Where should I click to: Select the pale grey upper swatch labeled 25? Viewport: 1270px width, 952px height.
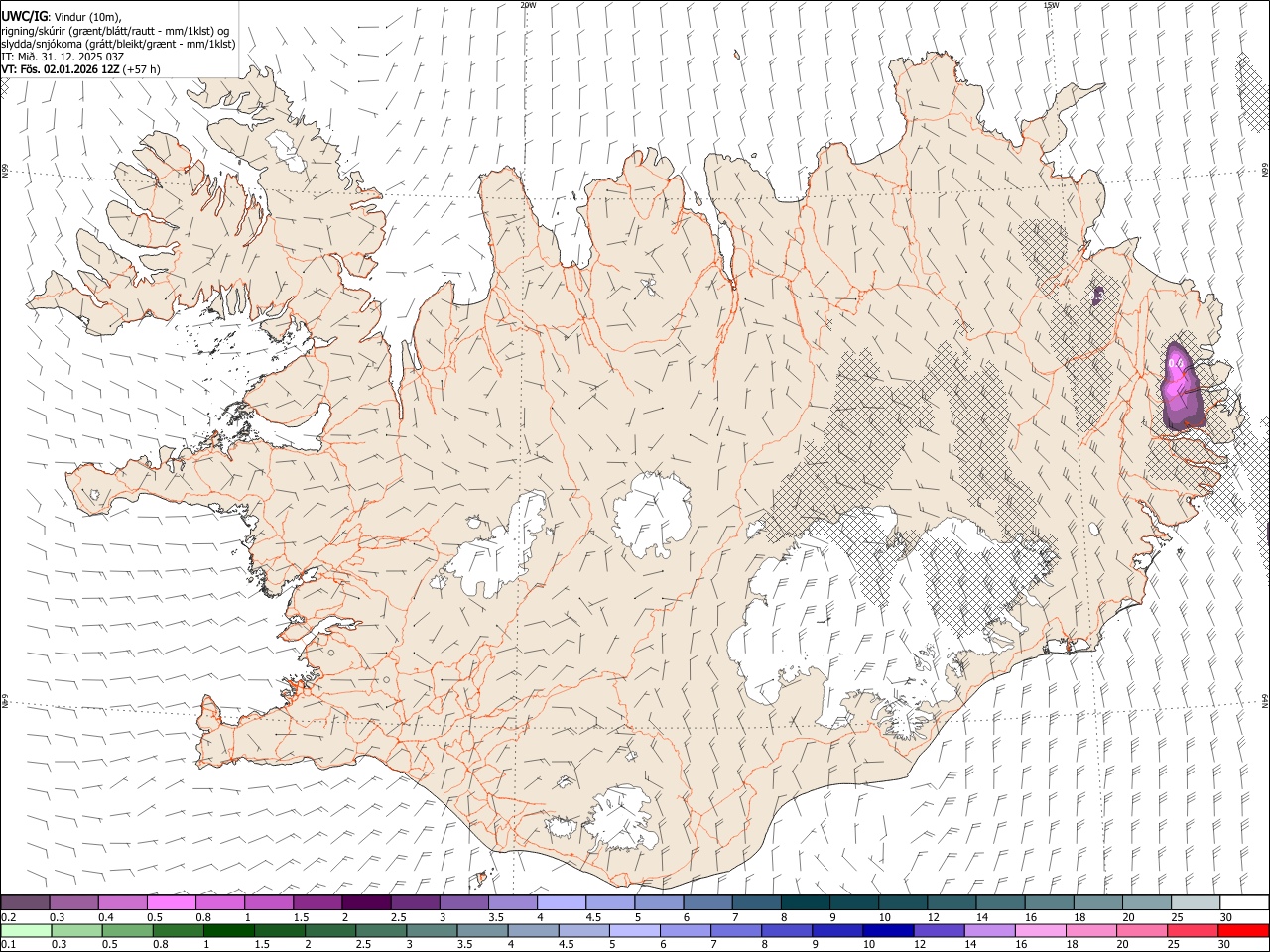click(x=1195, y=902)
